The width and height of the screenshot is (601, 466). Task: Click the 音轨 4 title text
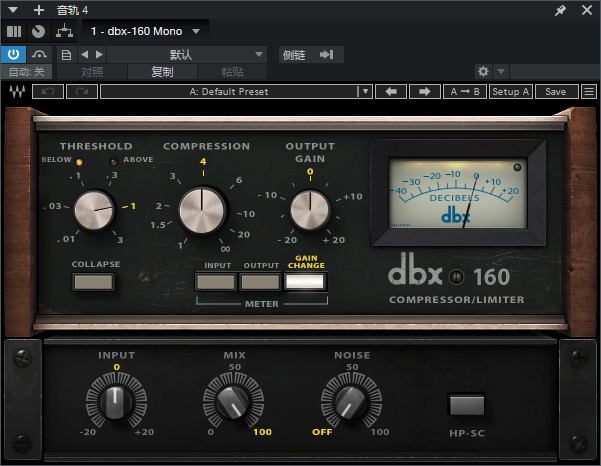[72, 10]
